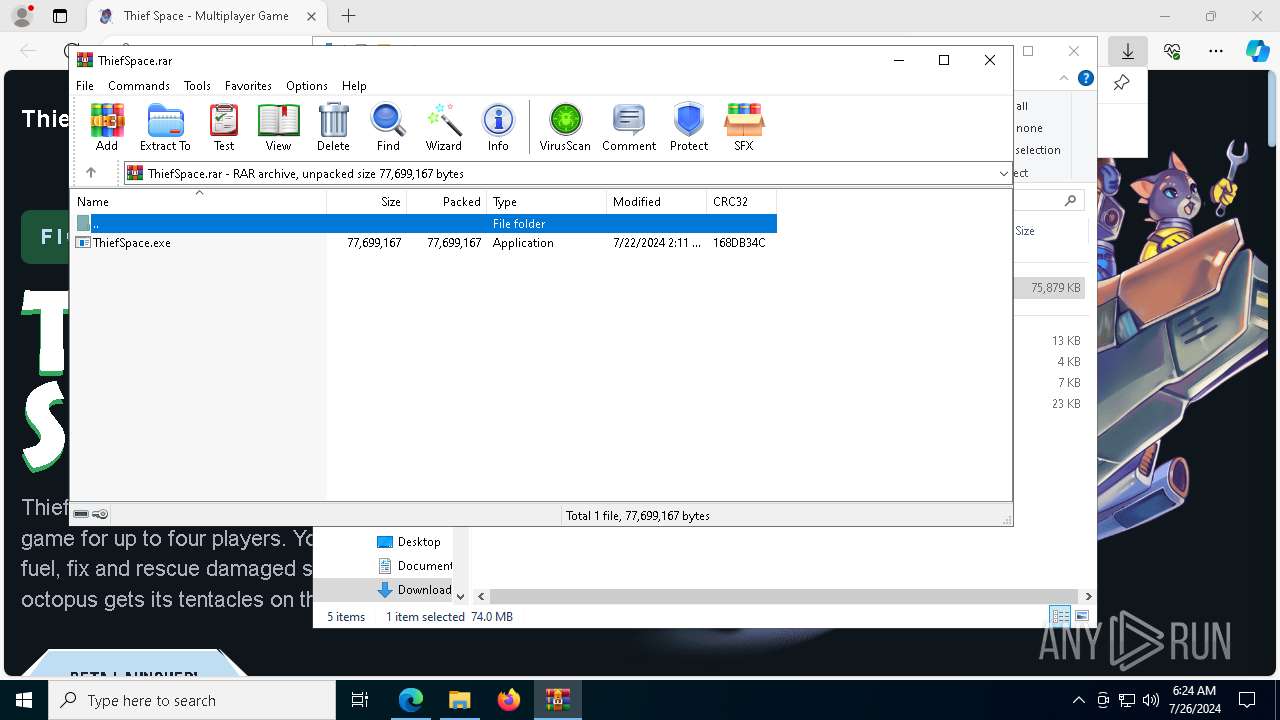The height and width of the screenshot is (720, 1280).
Task: Launch the Wizard wand tool
Action: coord(443,127)
